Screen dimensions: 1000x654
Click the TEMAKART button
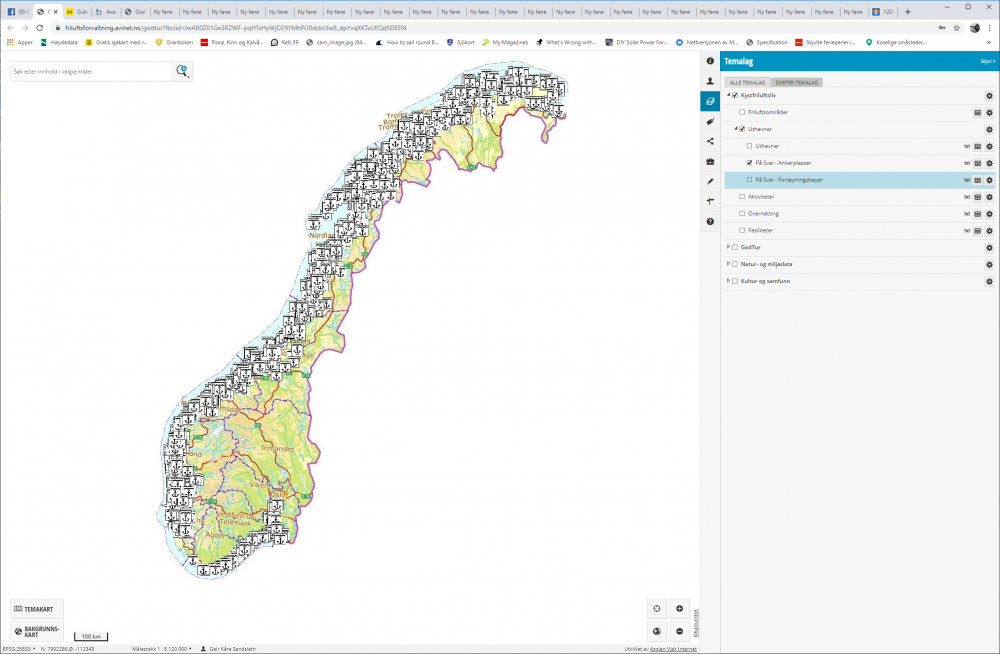coord(37,609)
